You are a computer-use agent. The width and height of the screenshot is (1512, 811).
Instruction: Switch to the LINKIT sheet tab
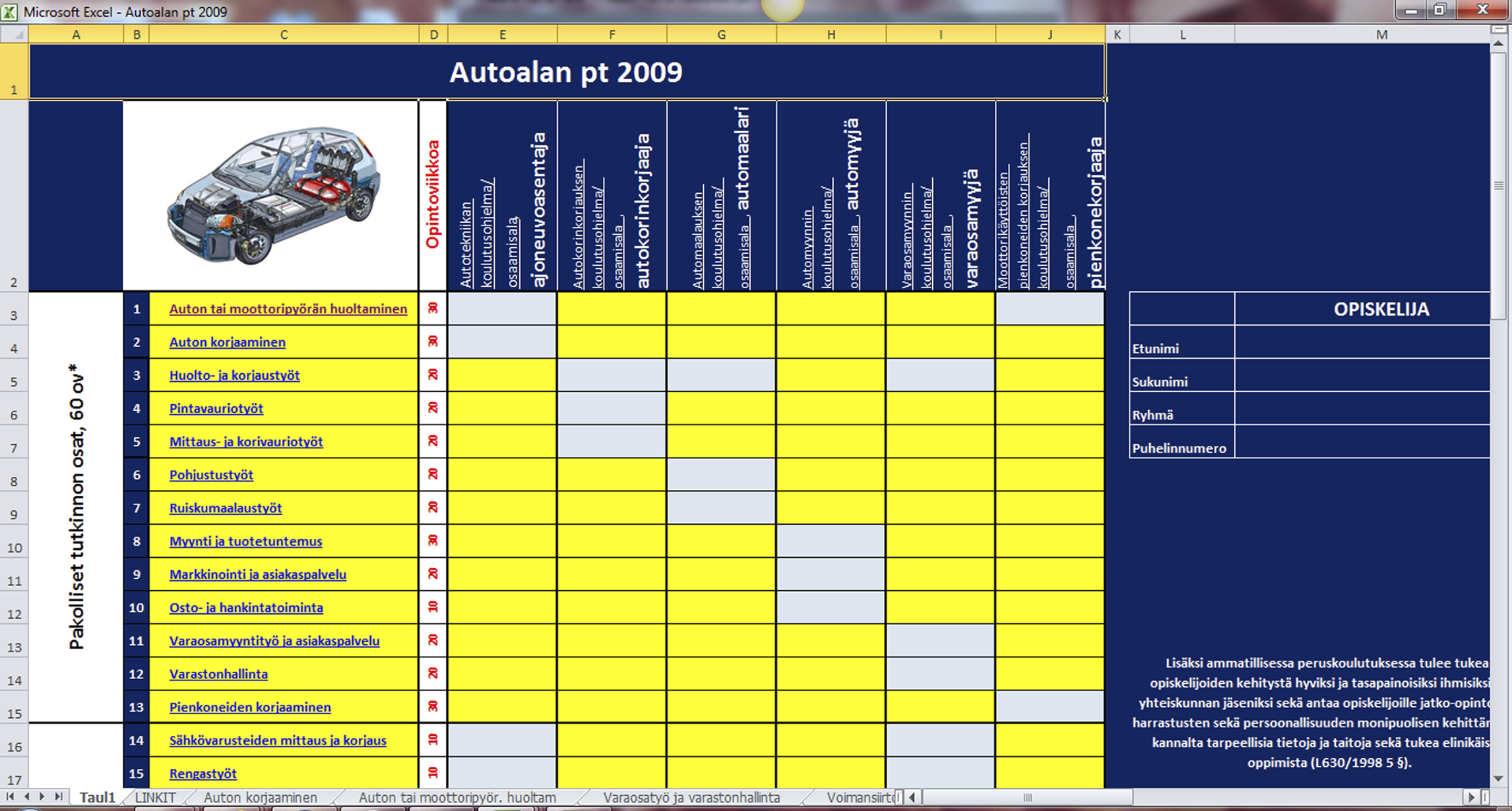(155, 797)
